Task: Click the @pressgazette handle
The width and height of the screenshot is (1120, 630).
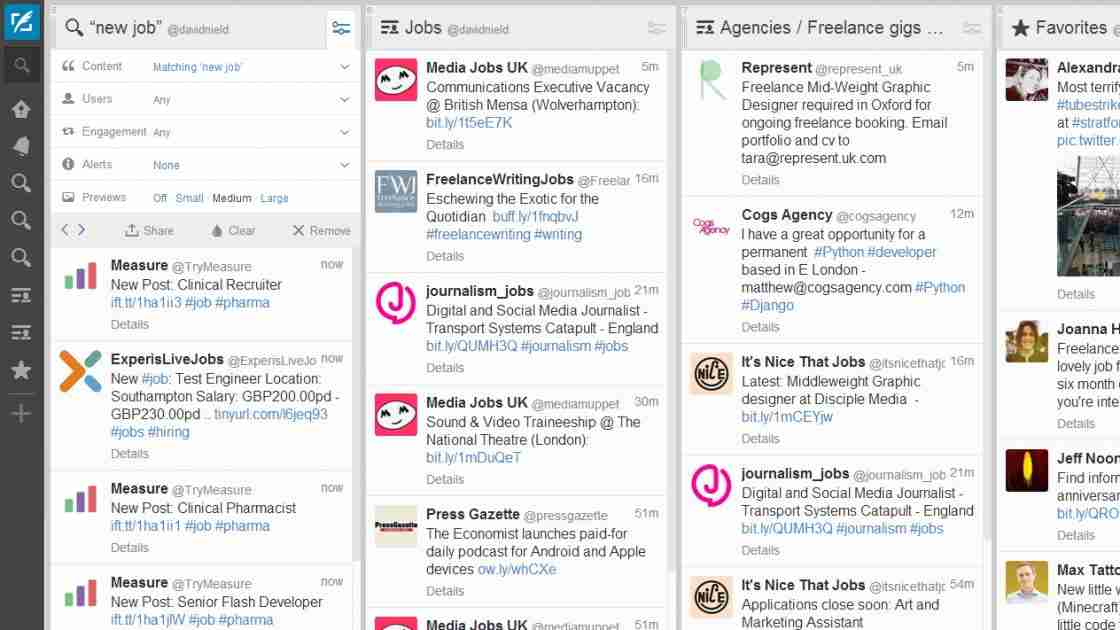Action: [565, 515]
